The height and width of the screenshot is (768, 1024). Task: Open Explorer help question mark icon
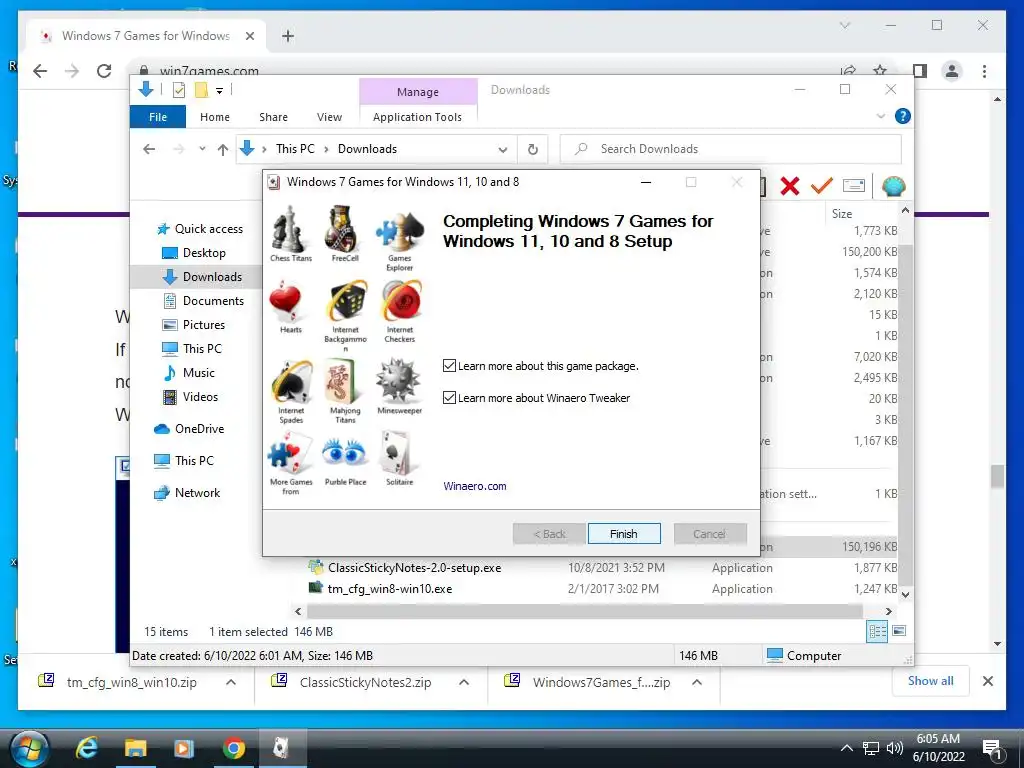click(903, 116)
